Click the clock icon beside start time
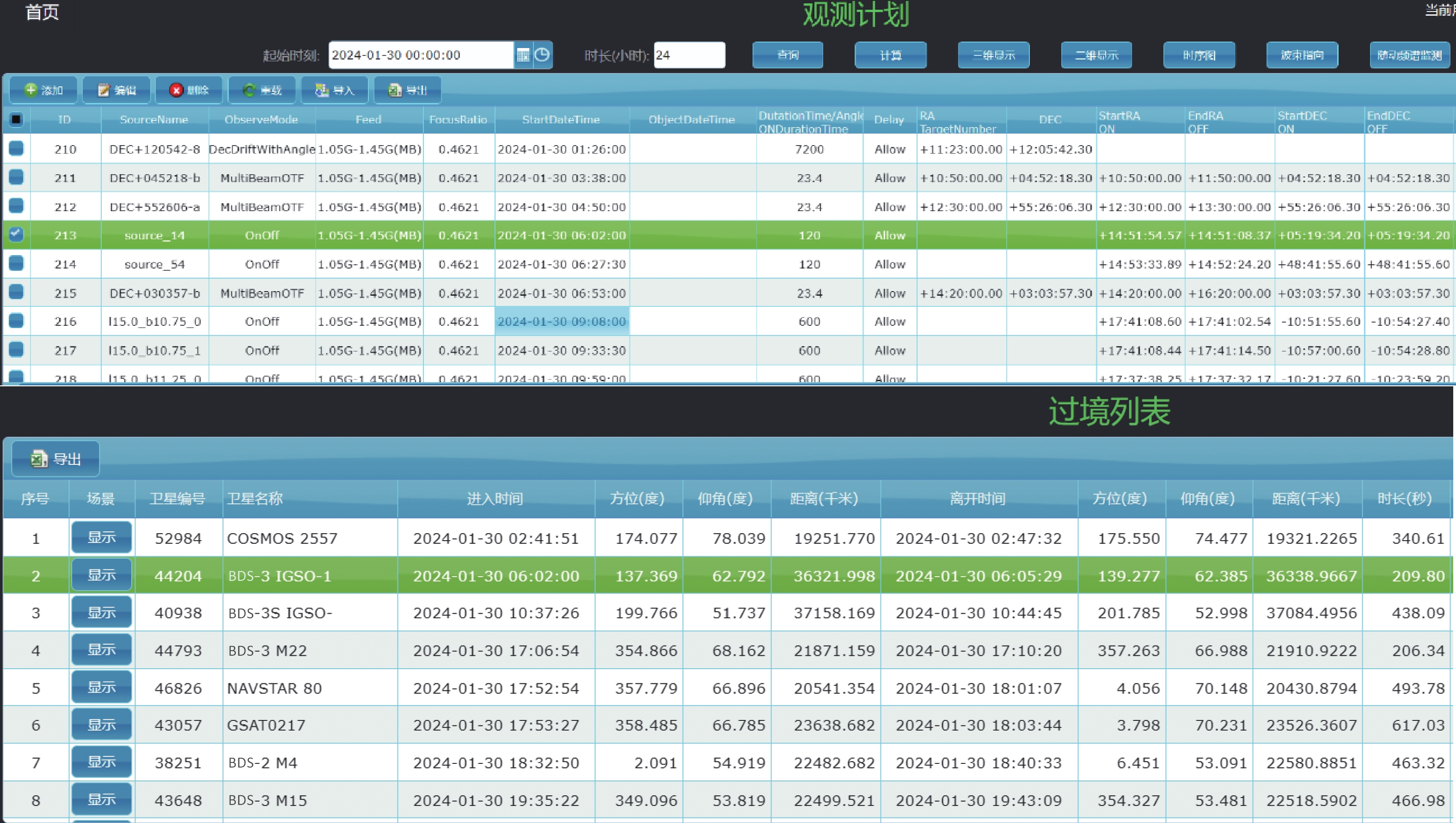1456x823 pixels. 542,55
